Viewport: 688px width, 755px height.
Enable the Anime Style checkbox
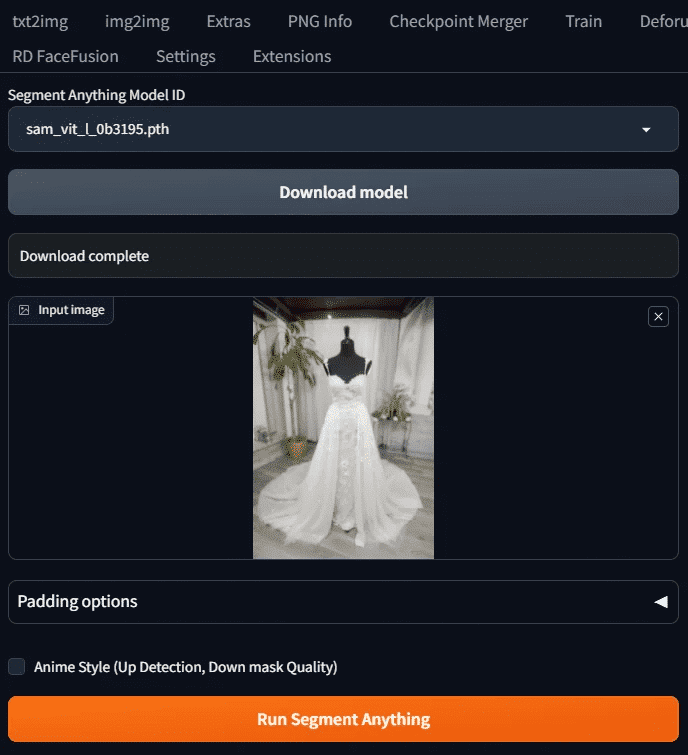coord(16,667)
